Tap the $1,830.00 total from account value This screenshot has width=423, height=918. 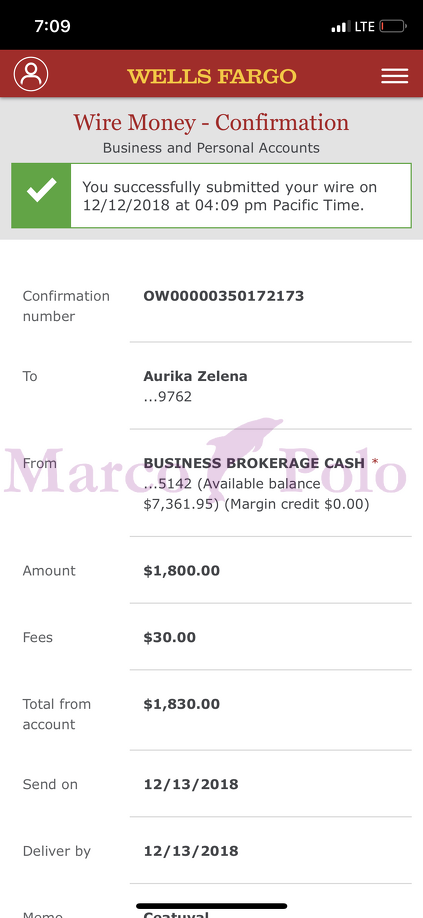coord(181,704)
